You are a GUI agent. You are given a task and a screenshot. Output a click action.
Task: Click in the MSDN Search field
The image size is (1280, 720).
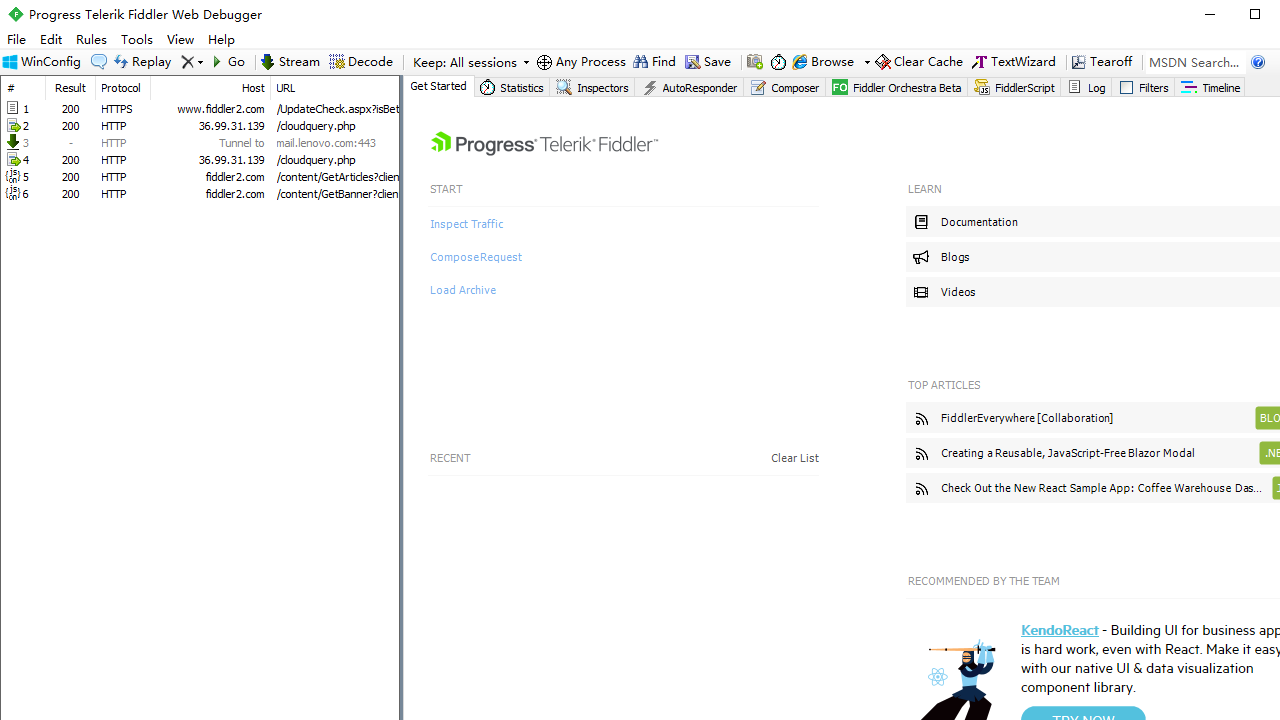[1194, 62]
